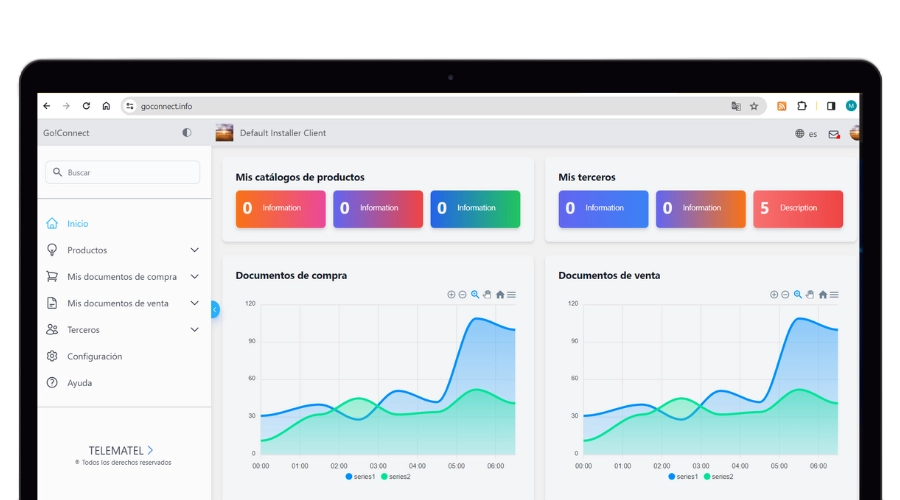Viewport: 900px width, 500px height.
Task: Open the RSS feed extension
Action: point(782,106)
